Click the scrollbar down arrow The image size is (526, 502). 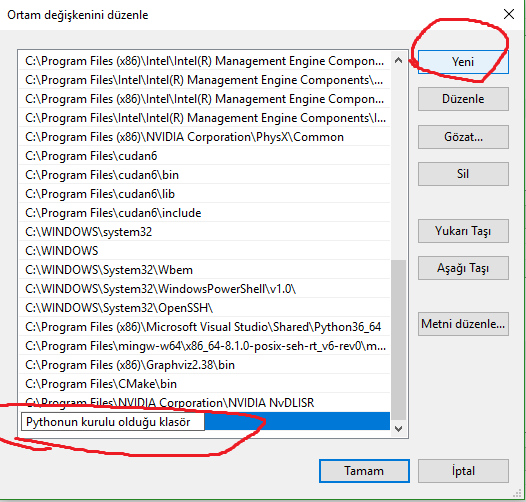point(398,429)
